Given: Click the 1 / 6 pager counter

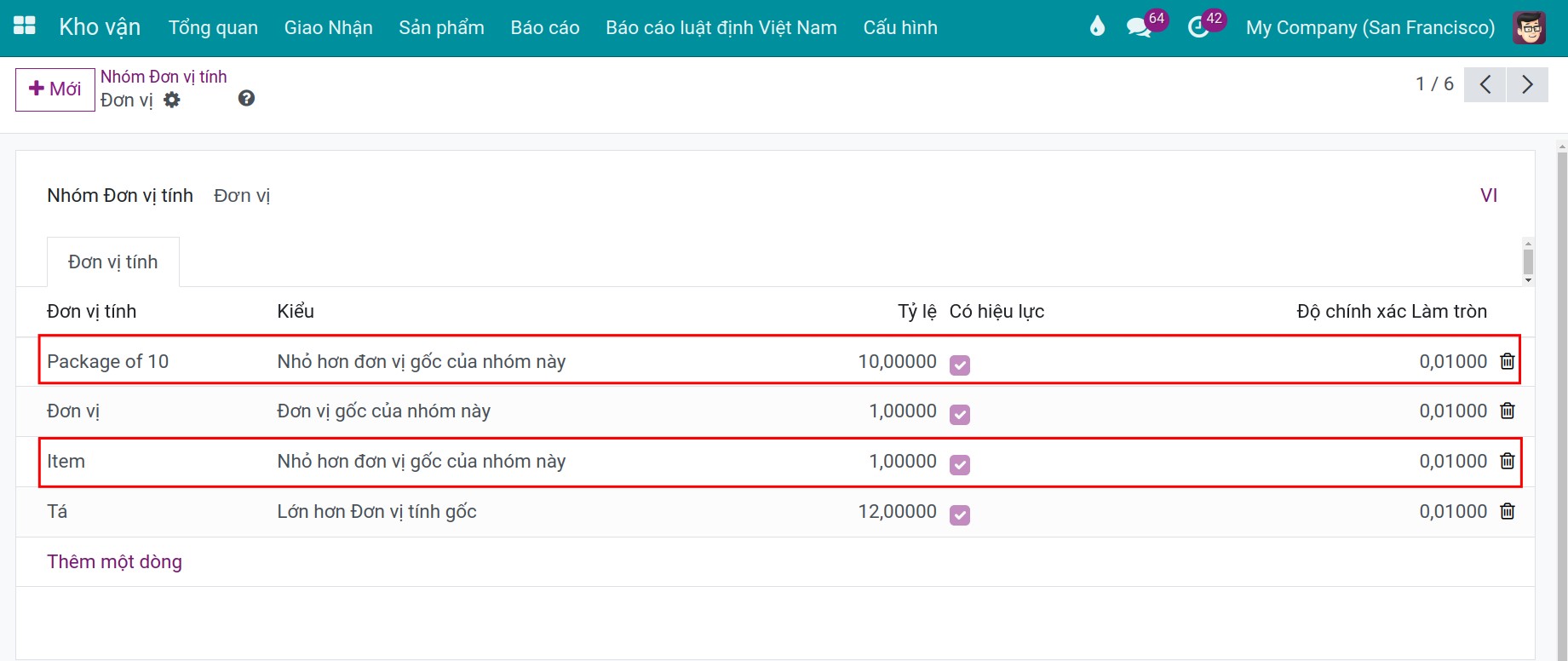Looking at the screenshot, I should point(1434,84).
